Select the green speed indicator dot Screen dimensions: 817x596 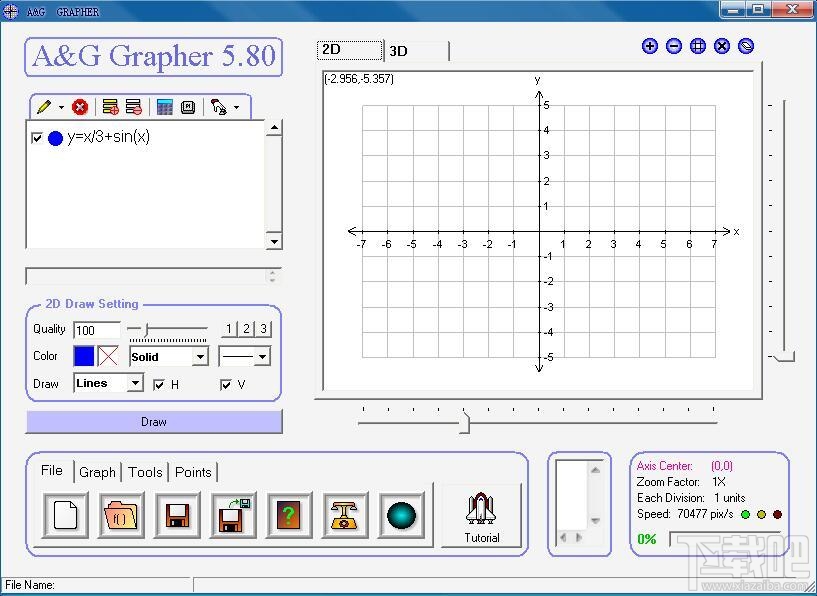coord(746,515)
